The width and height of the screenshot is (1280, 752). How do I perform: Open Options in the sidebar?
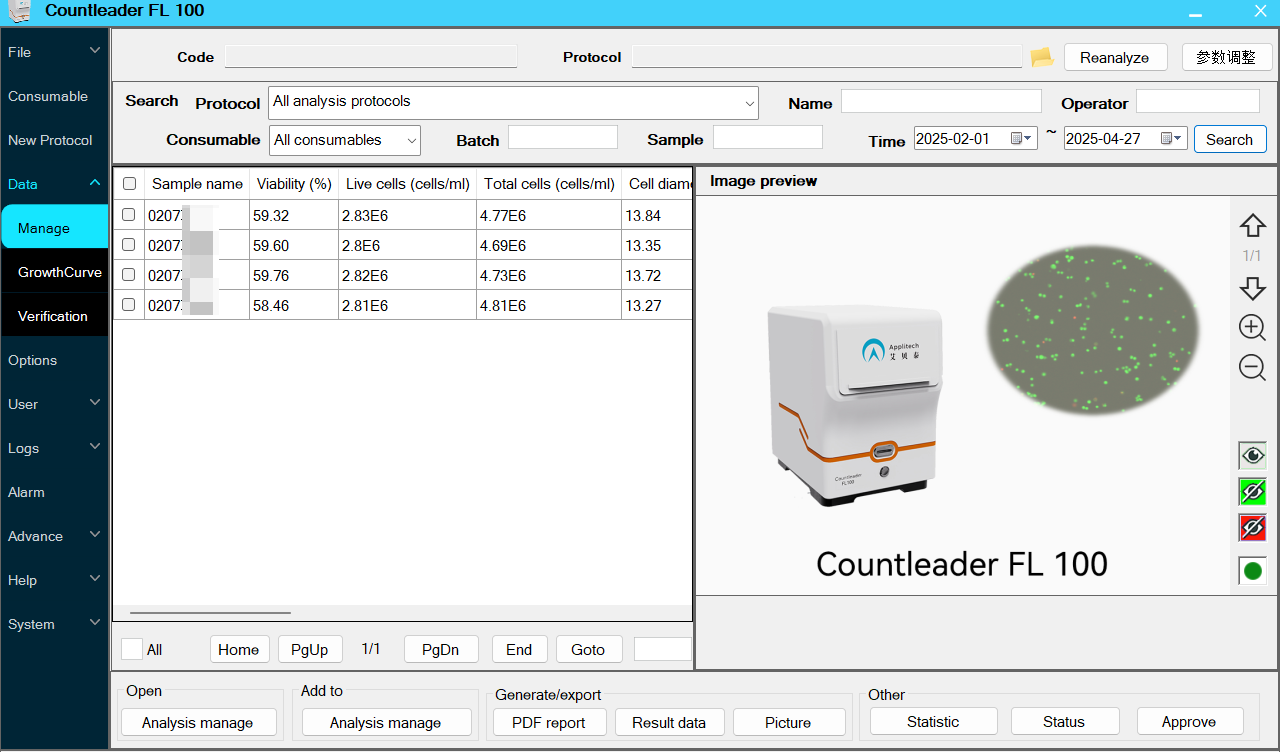(54, 360)
